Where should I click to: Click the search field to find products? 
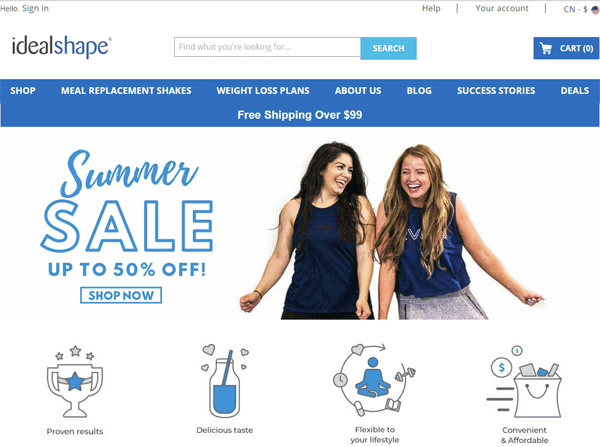pos(267,47)
